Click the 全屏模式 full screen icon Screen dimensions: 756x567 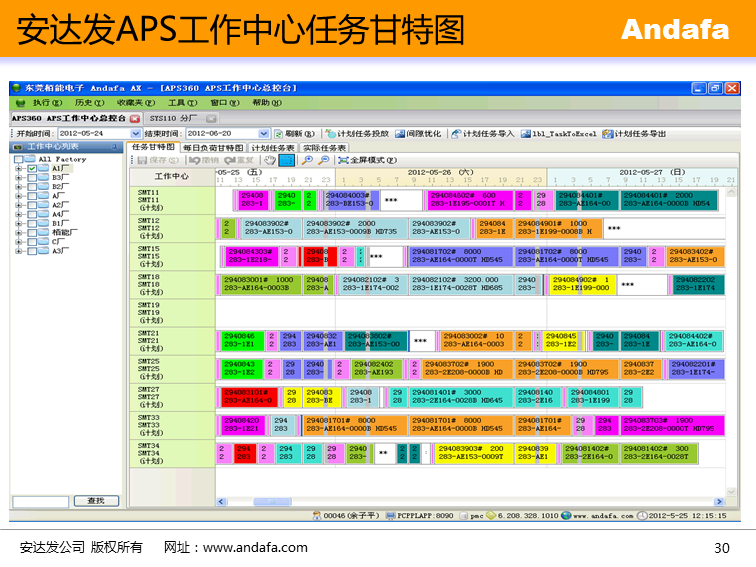coord(343,160)
